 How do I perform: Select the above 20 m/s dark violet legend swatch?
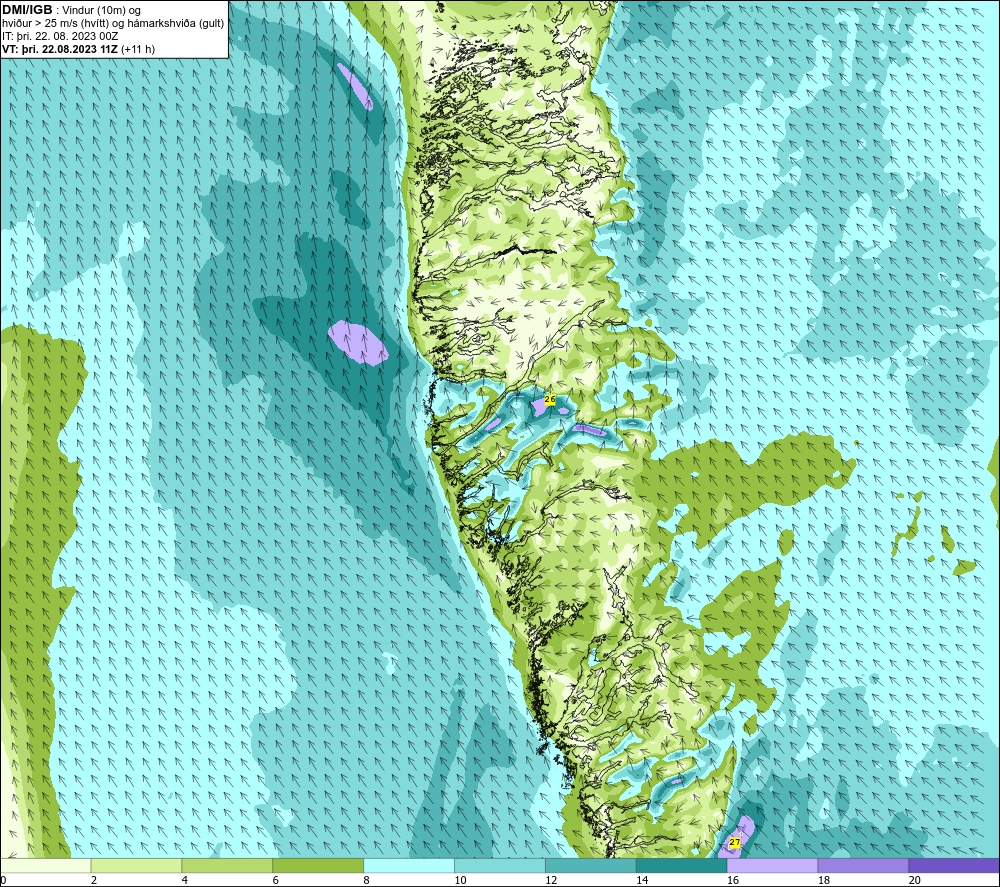pos(954,865)
